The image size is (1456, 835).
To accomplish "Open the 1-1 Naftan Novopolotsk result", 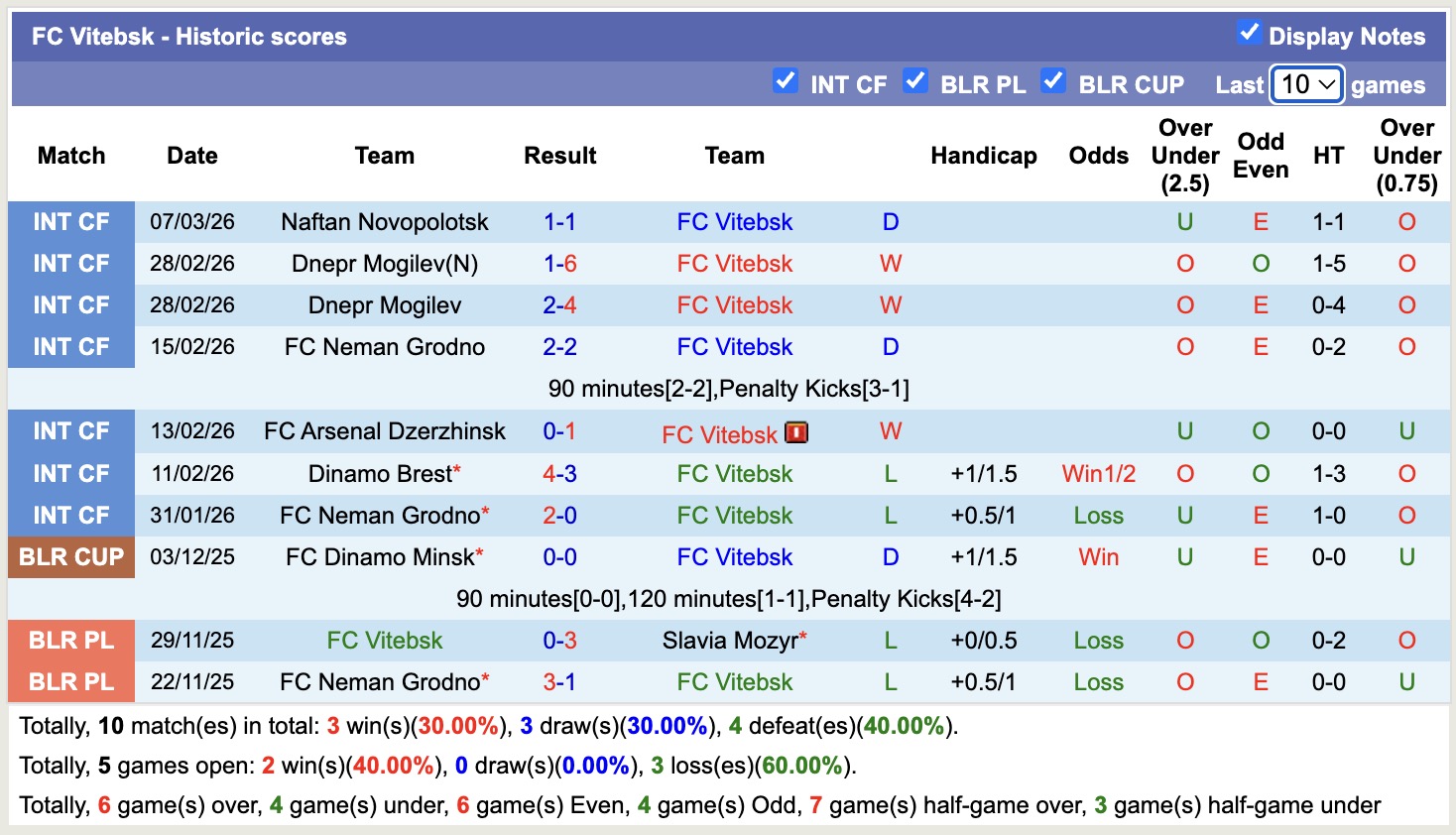I will [559, 222].
